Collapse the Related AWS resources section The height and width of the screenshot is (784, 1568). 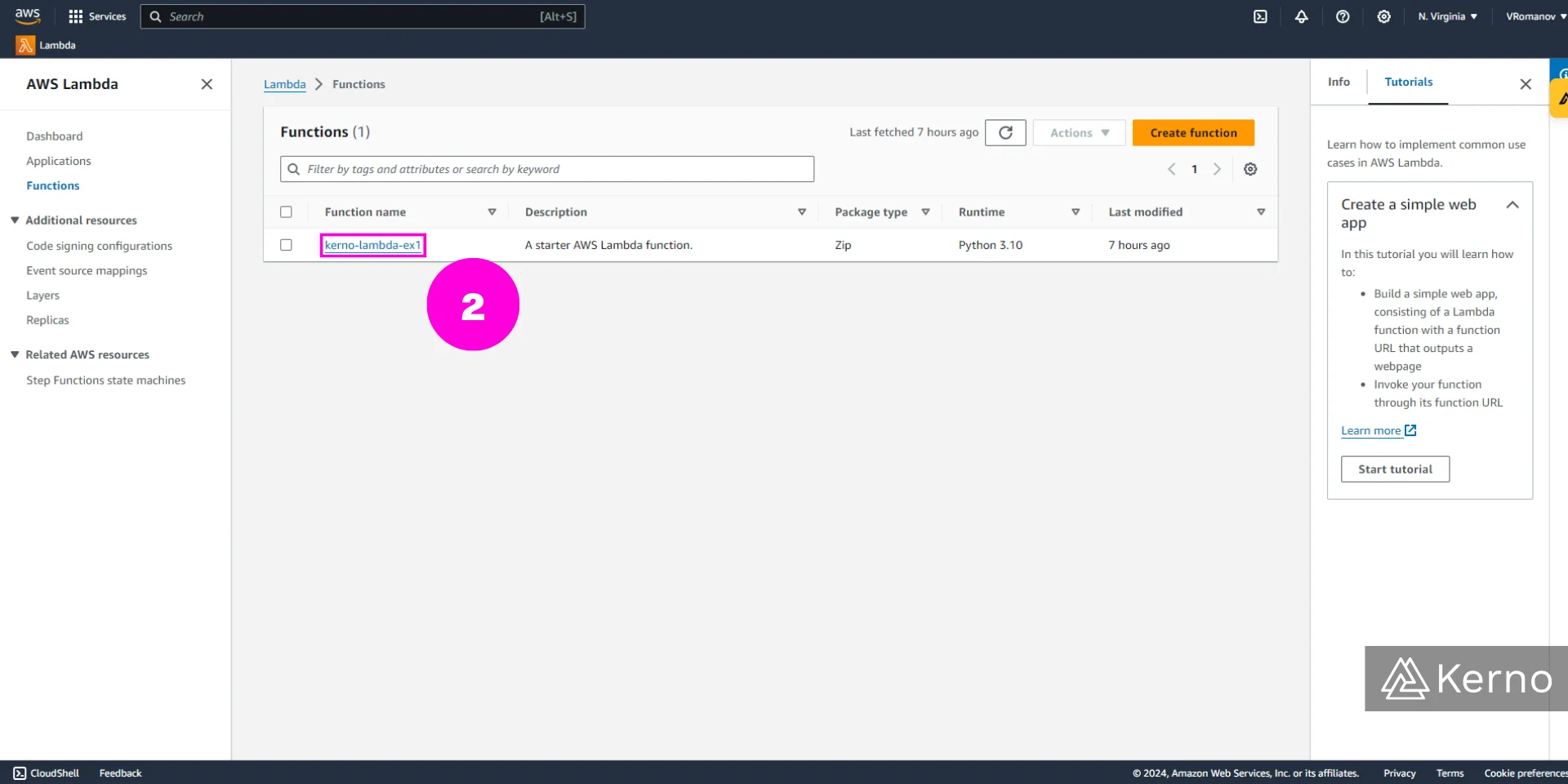click(x=15, y=354)
